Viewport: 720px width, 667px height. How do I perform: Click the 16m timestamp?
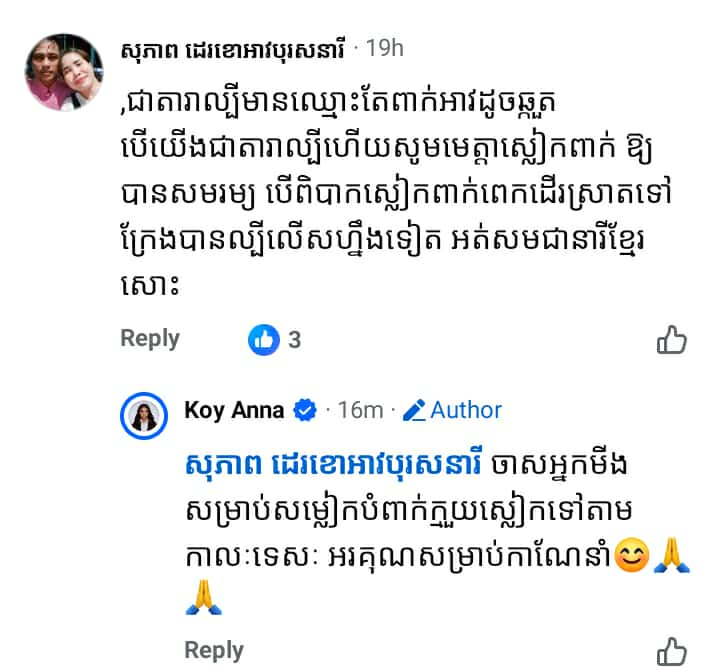(361, 410)
